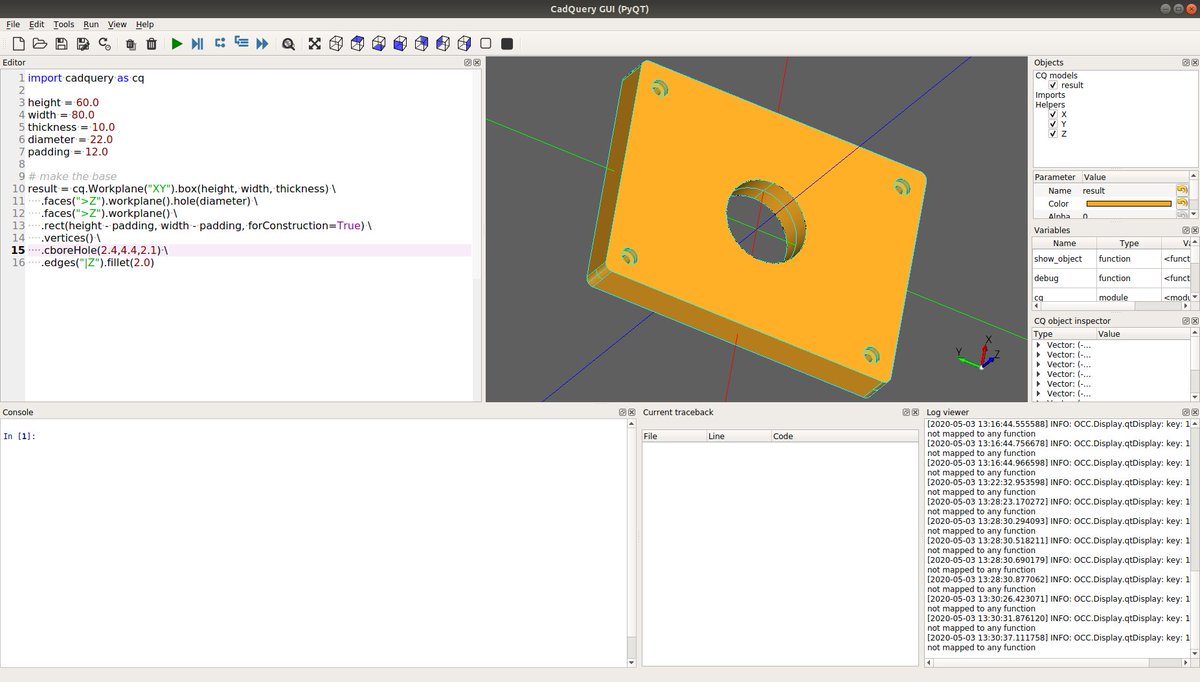Switch to isometric view cube icon
This screenshot has width=1200, height=682.
[336, 43]
